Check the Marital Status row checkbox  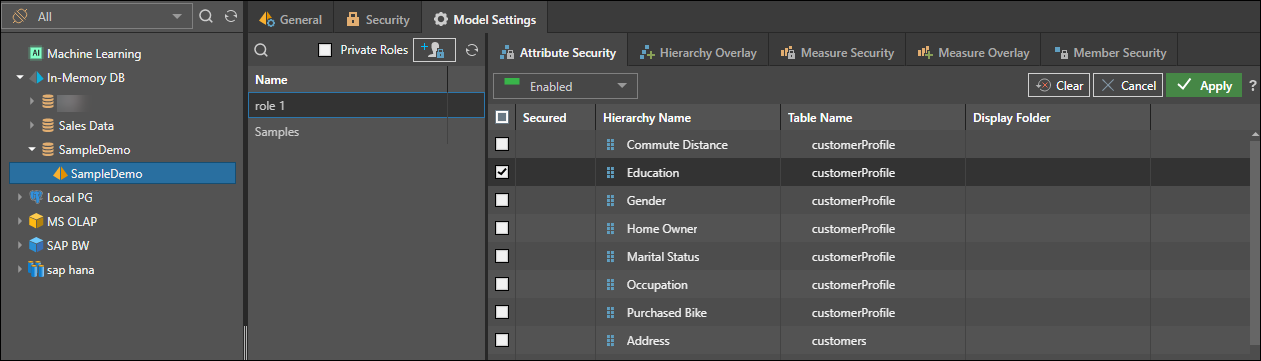[502, 256]
